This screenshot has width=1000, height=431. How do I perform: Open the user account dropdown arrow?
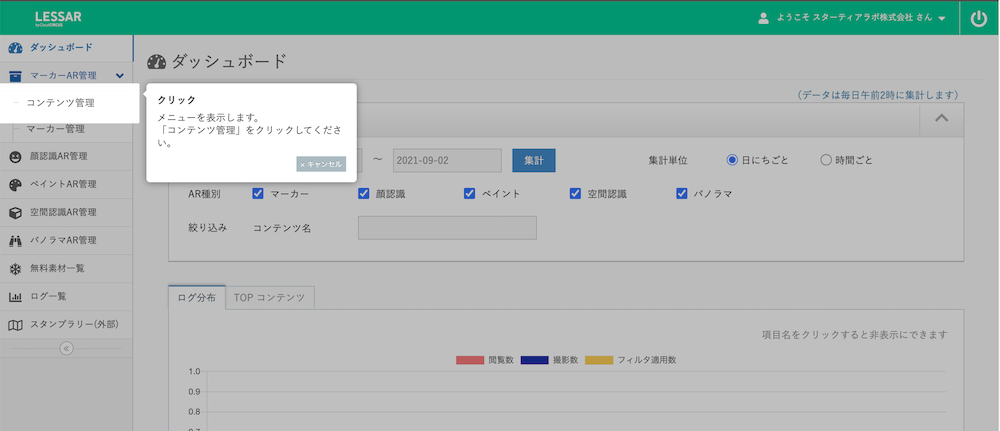click(942, 19)
